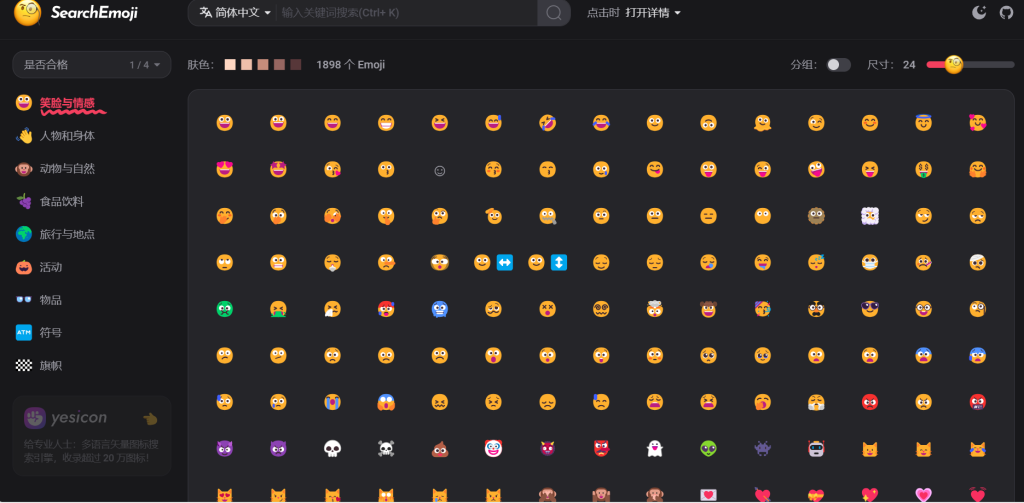
Task: Select the middle skin tone swatch
Action: pos(263,65)
